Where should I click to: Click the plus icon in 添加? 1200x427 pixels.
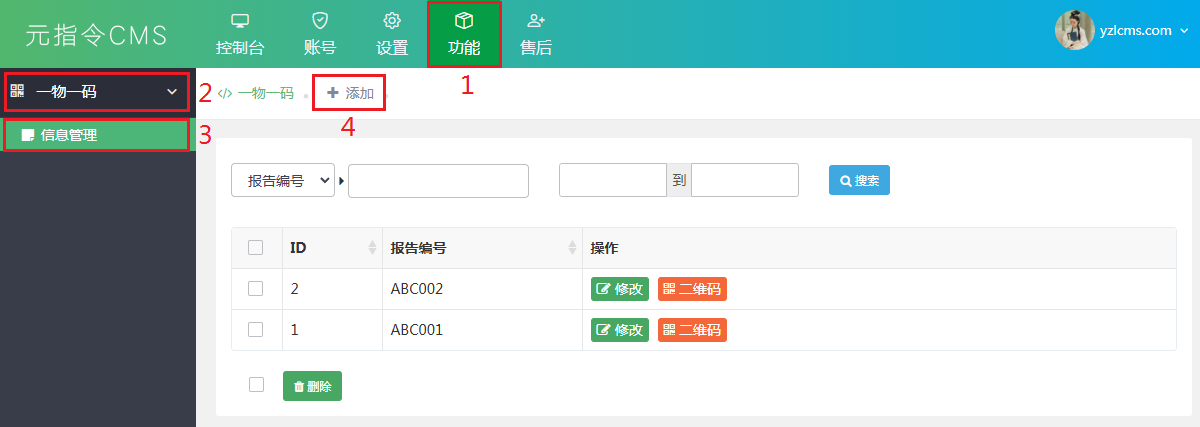point(333,93)
